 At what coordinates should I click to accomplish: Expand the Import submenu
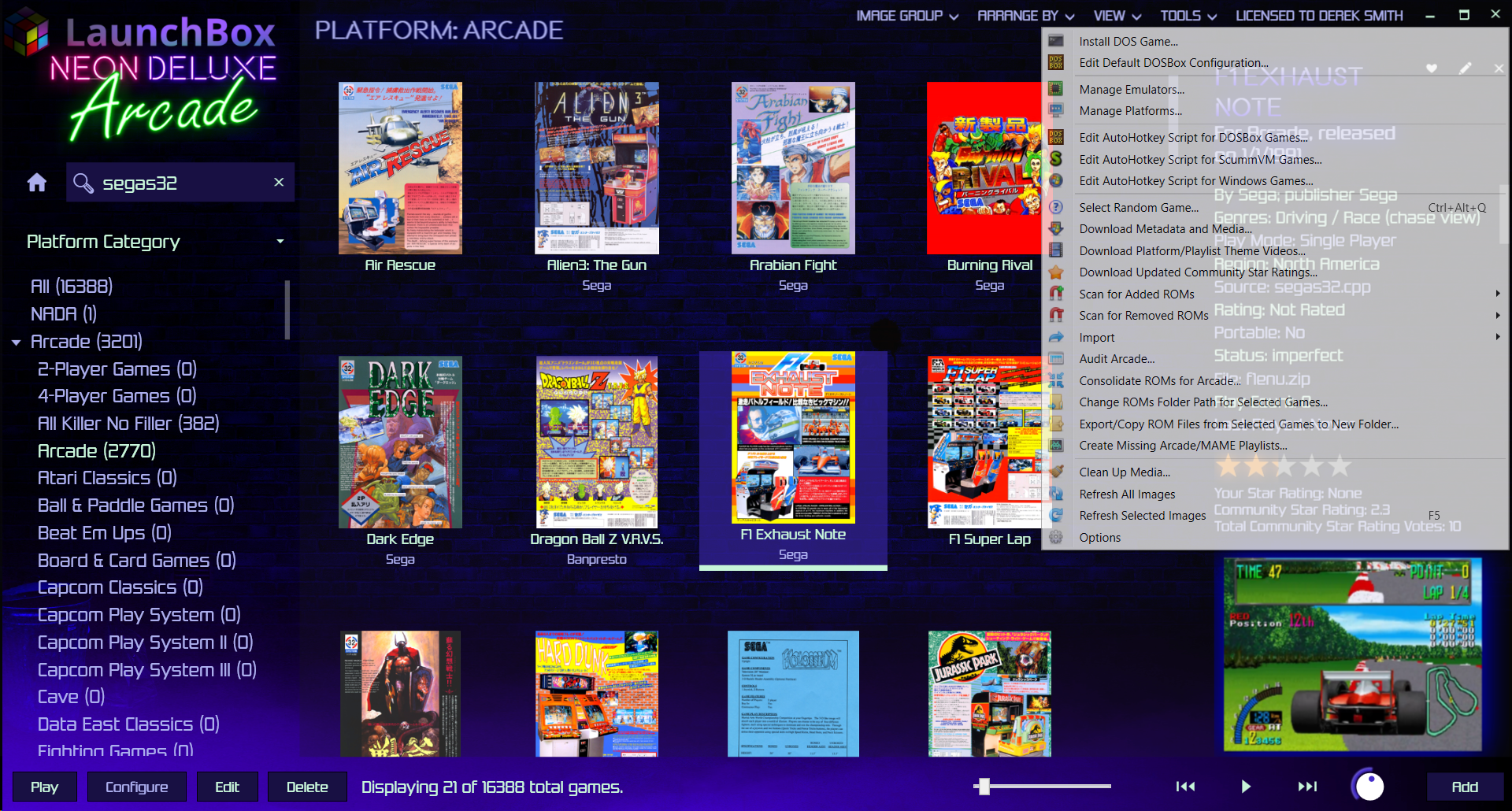(x=1497, y=337)
